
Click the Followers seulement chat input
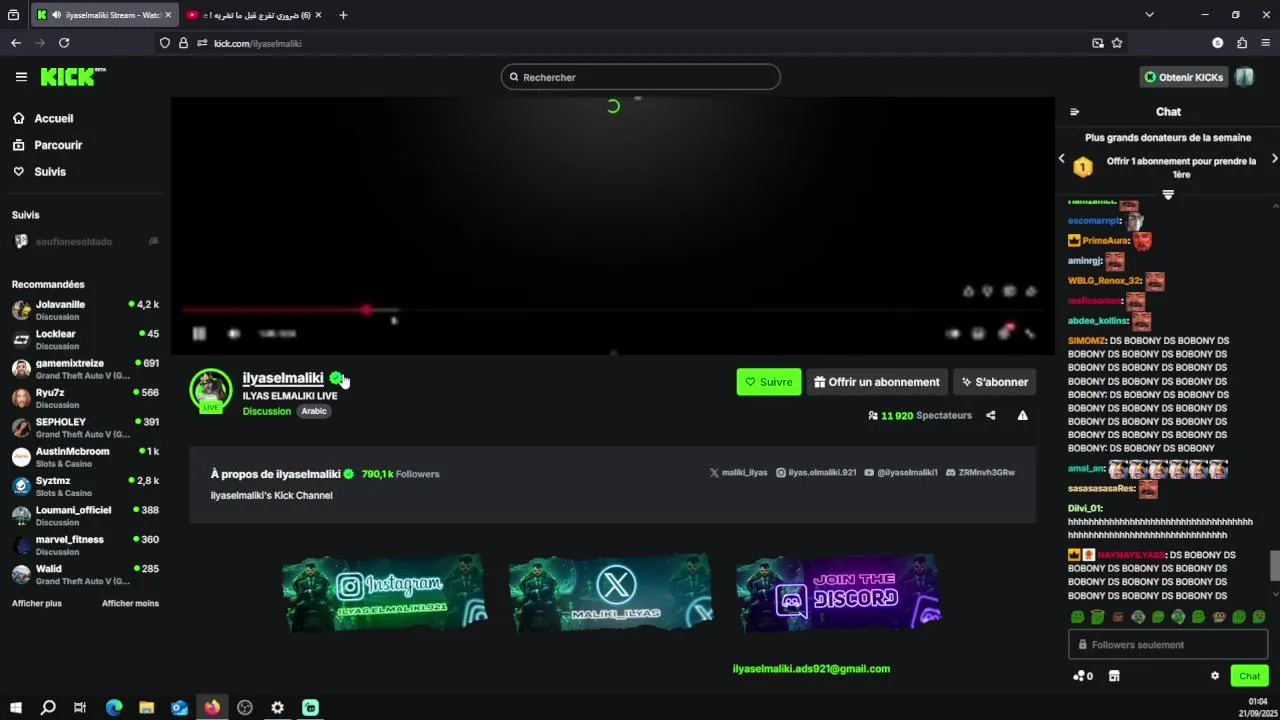pos(1167,645)
